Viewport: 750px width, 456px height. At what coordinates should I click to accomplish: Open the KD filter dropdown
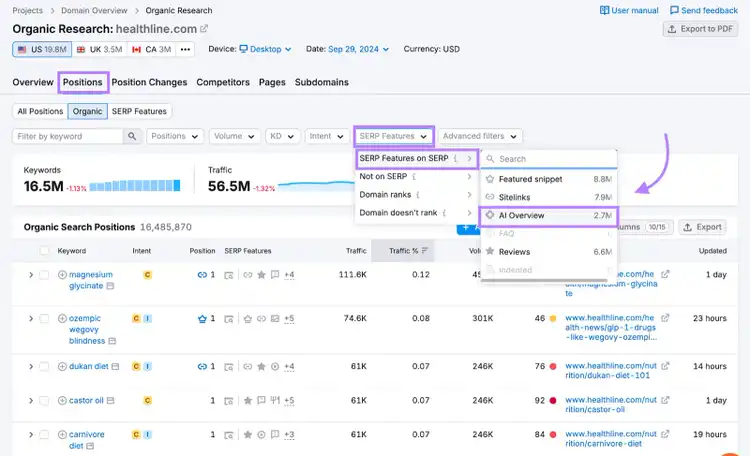[282, 136]
